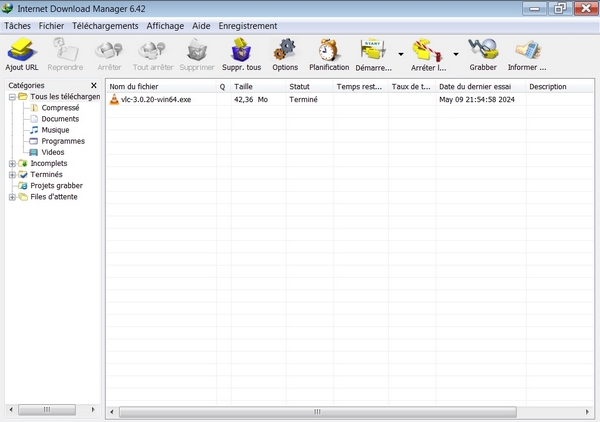Open dropdown arrow next to Arrêter
The image size is (600, 422).
click(456, 55)
